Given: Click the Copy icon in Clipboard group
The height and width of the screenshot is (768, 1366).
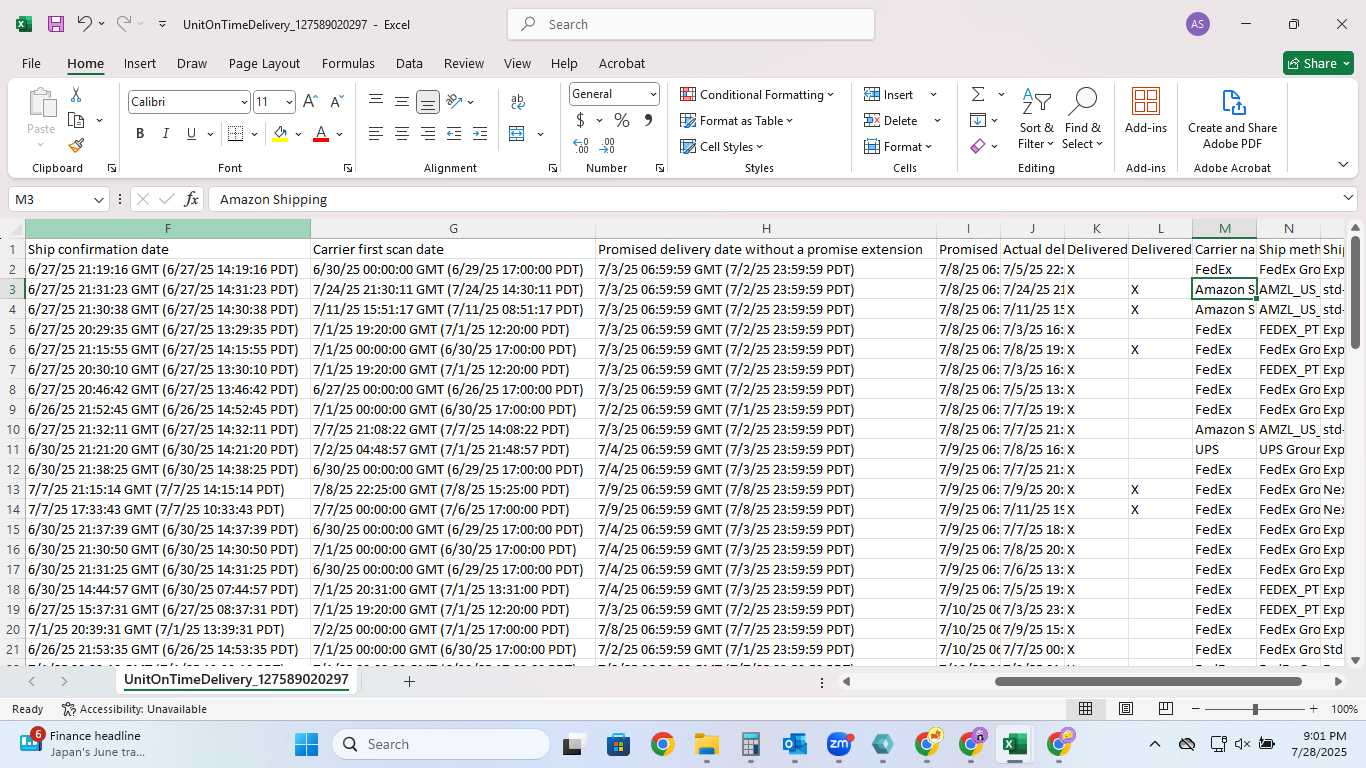Looking at the screenshot, I should pyautogui.click(x=76, y=120).
